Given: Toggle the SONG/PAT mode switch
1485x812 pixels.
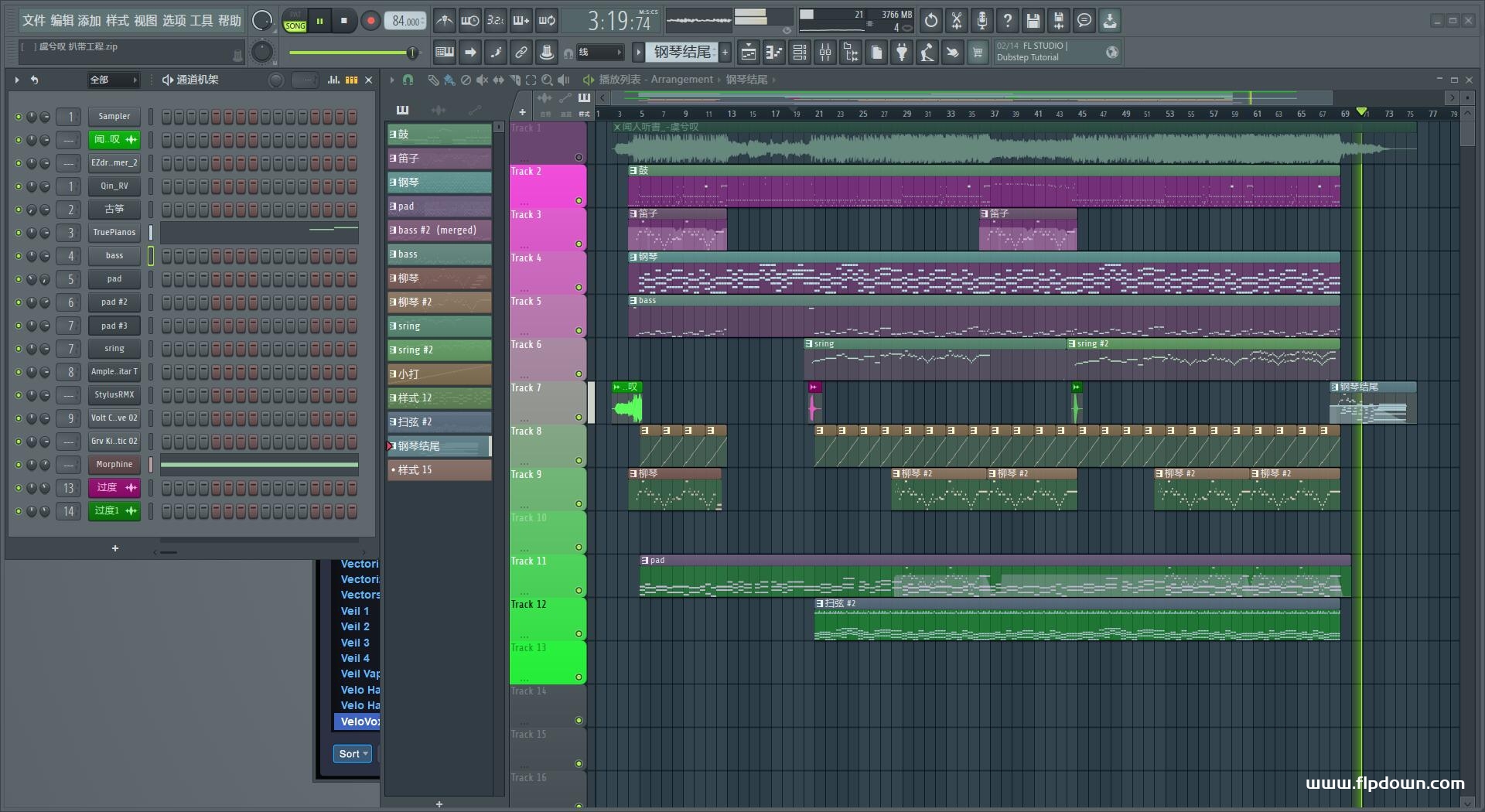Looking at the screenshot, I should point(295,21).
